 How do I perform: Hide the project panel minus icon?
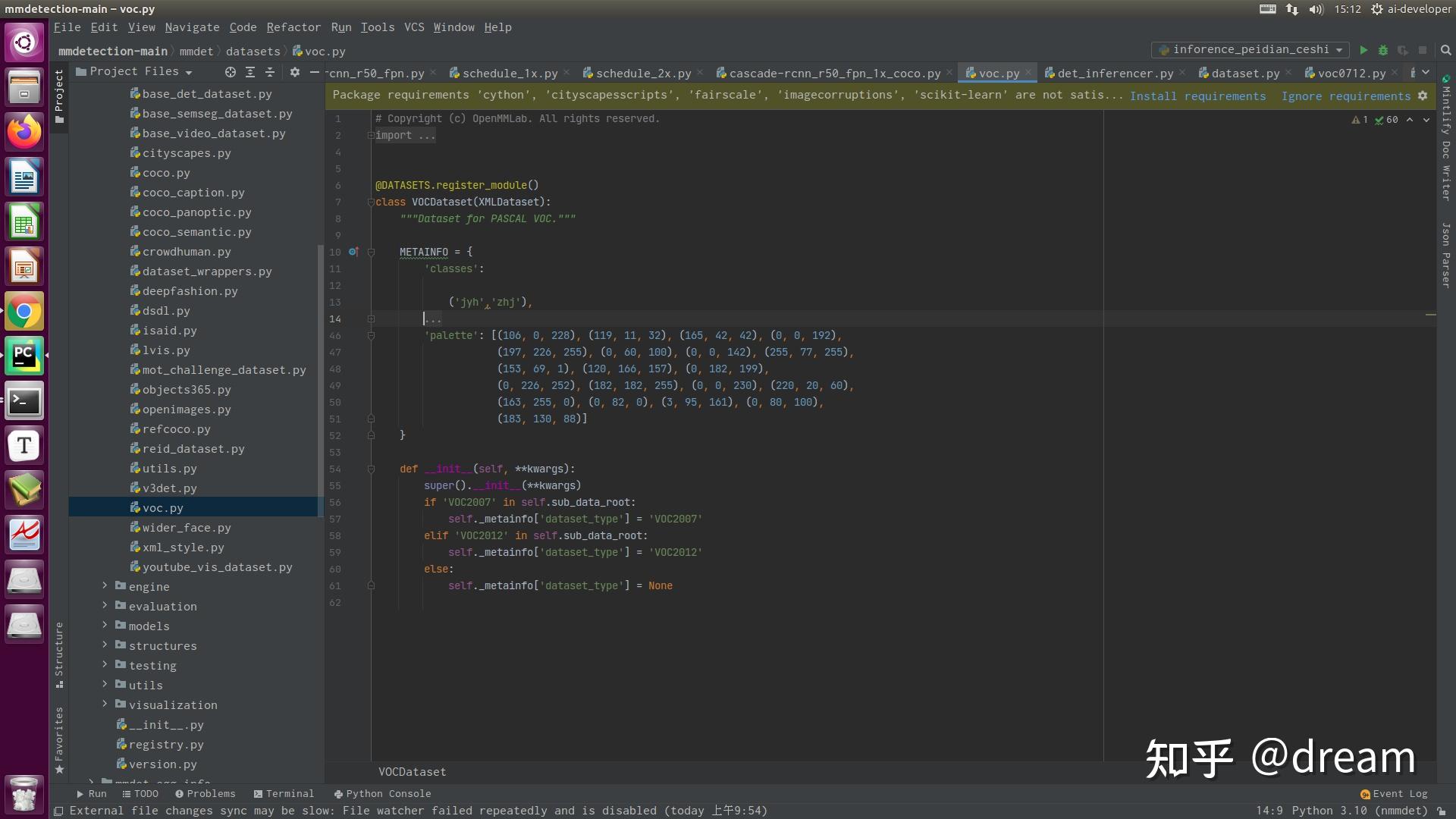tap(315, 72)
